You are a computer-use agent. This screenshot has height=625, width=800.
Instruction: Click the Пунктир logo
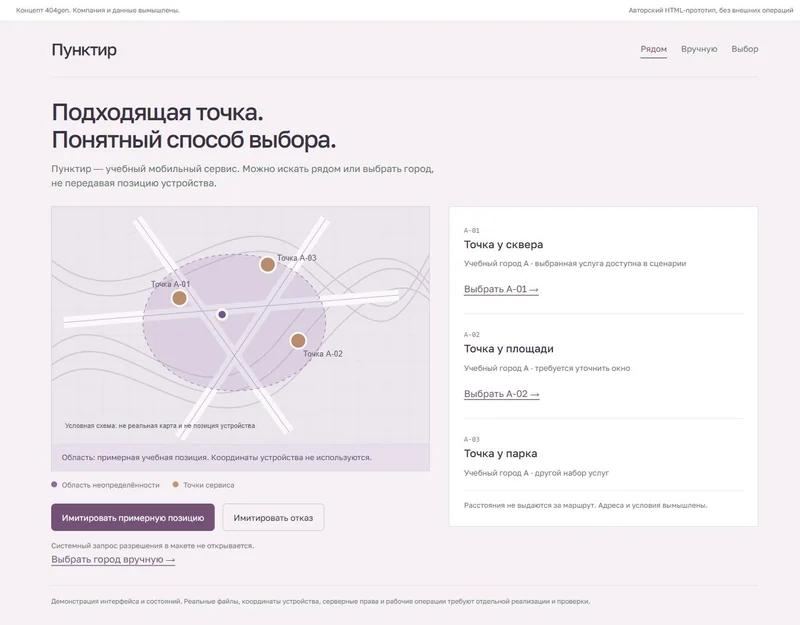(84, 49)
